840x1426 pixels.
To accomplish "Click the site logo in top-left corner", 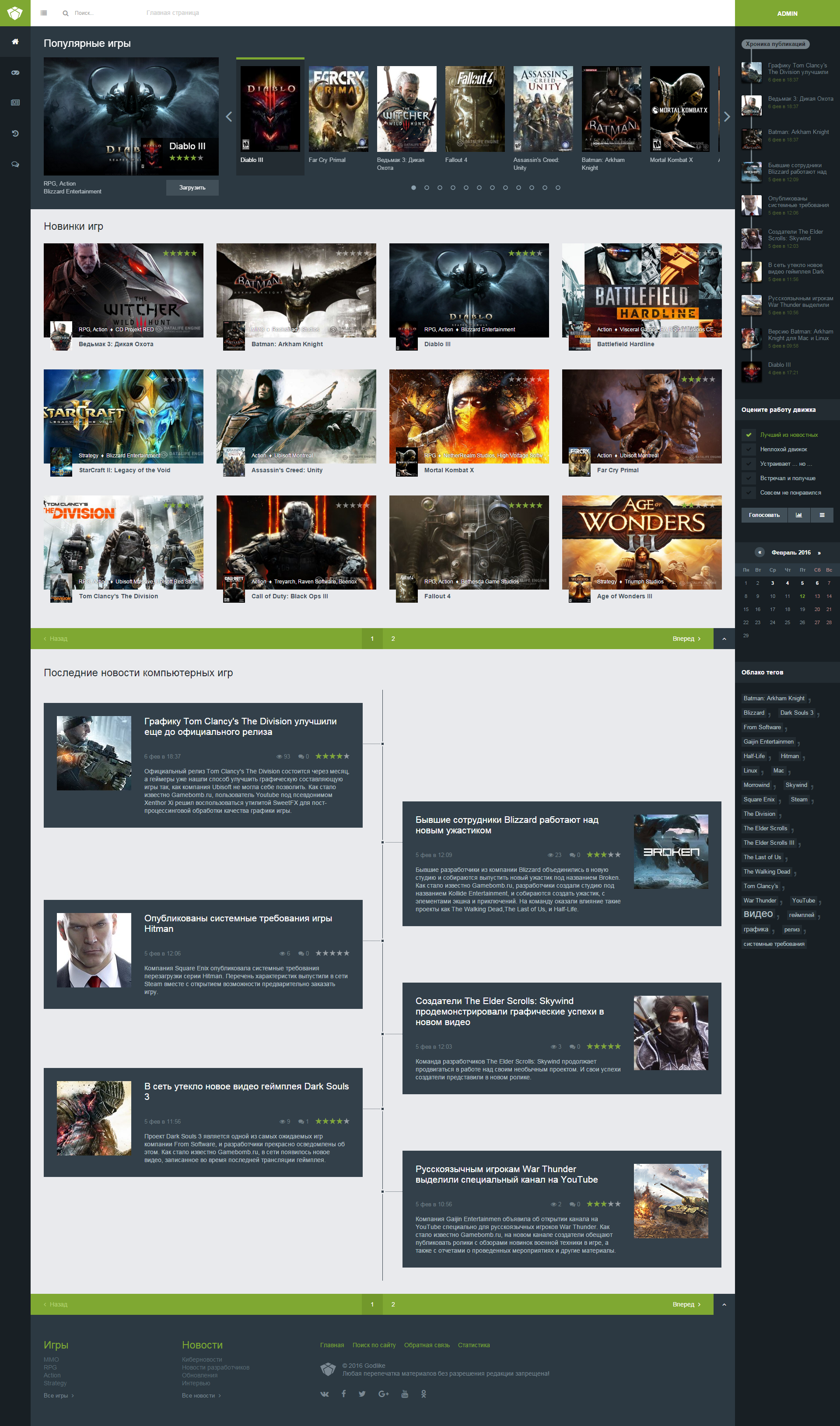I will (x=15, y=13).
